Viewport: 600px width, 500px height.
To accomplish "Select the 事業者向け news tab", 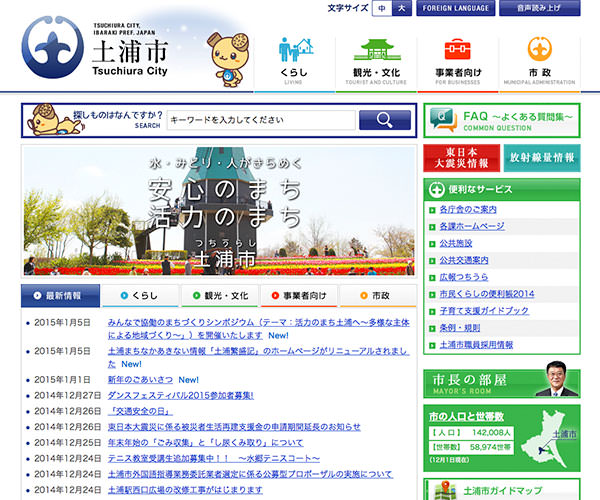I will click(299, 296).
